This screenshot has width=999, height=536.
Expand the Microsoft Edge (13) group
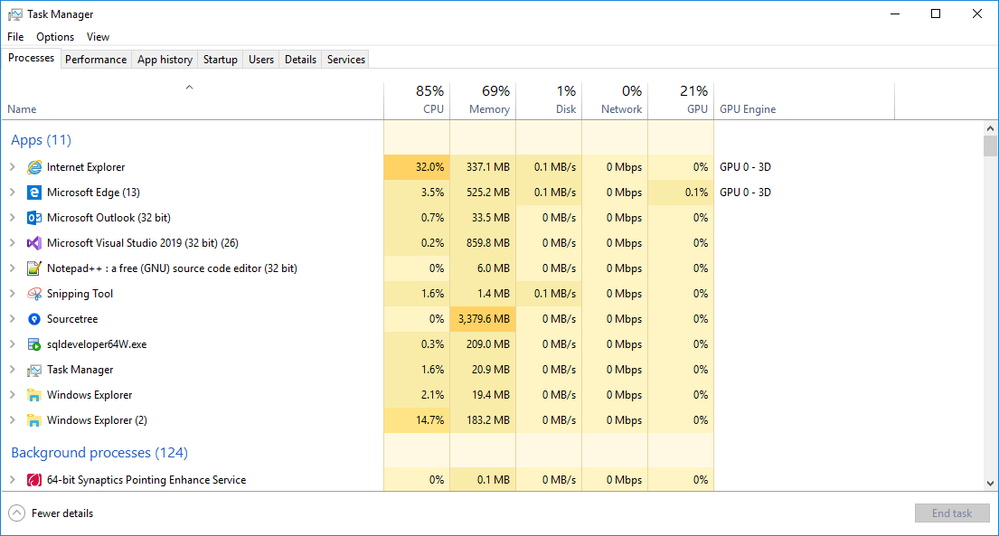pyautogui.click(x=12, y=192)
